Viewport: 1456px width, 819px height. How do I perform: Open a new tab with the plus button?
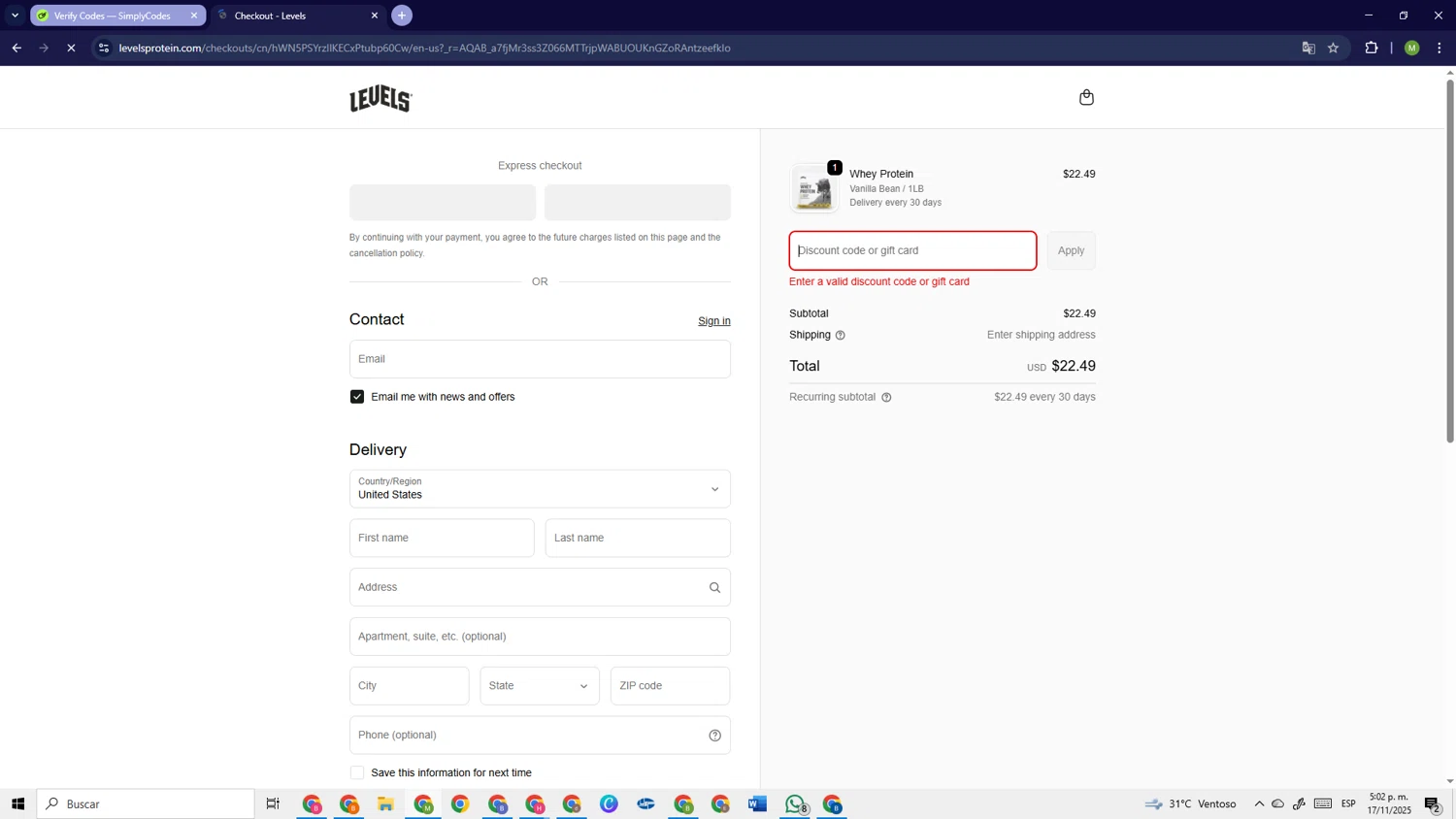pos(402,16)
